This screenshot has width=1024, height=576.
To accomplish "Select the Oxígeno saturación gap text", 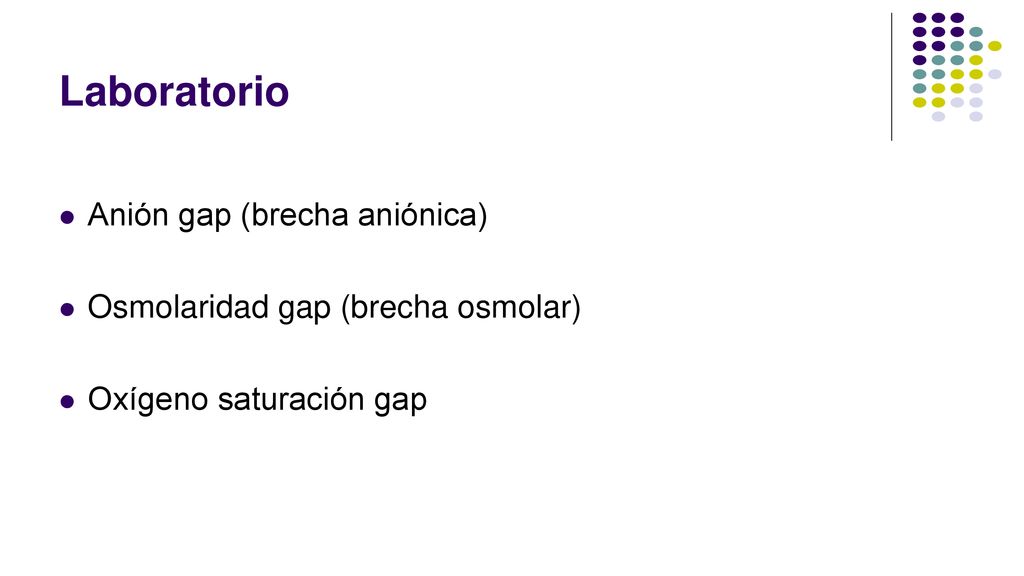I will [257, 399].
